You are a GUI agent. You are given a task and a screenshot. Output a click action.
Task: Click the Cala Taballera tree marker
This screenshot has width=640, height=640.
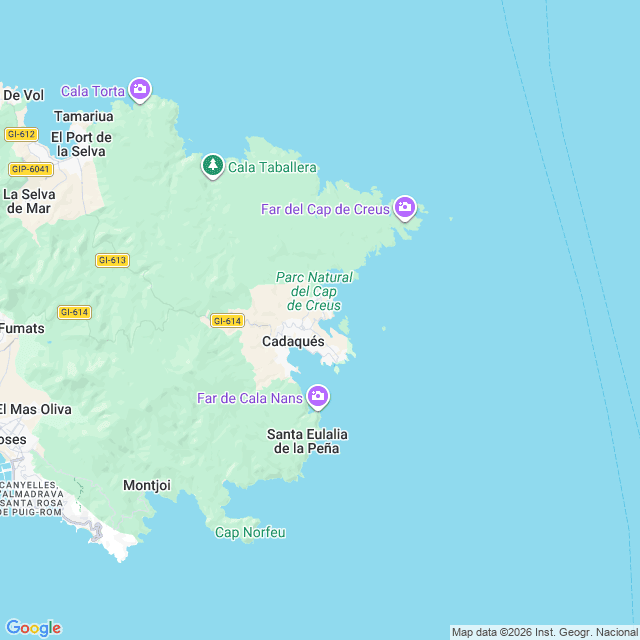213,166
